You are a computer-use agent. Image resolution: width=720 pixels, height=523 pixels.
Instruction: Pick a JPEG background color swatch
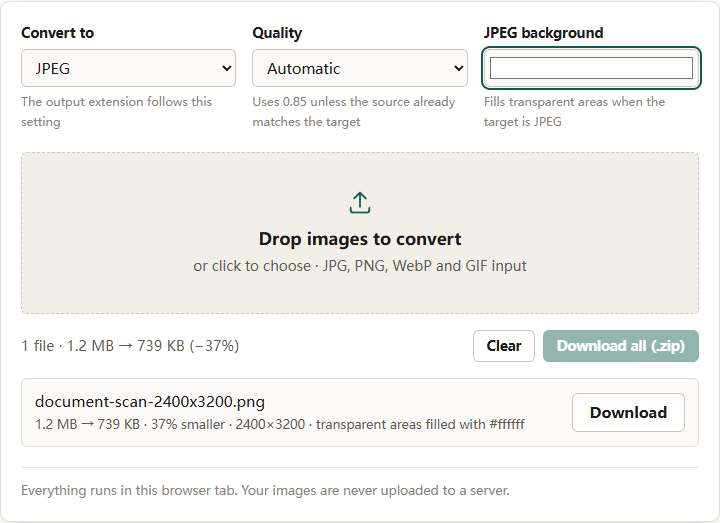point(591,68)
